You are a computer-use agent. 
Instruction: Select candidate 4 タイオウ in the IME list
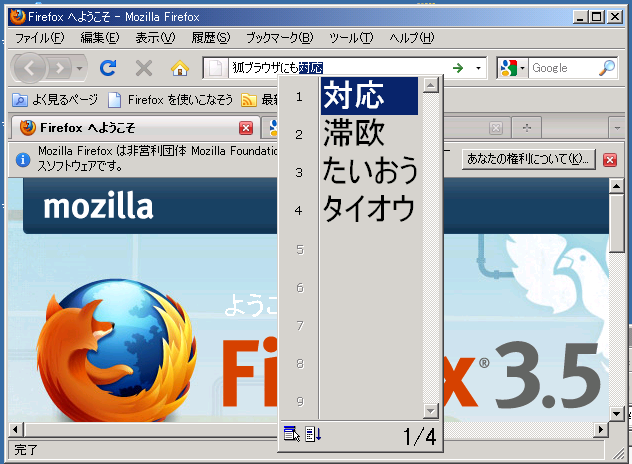(370, 209)
